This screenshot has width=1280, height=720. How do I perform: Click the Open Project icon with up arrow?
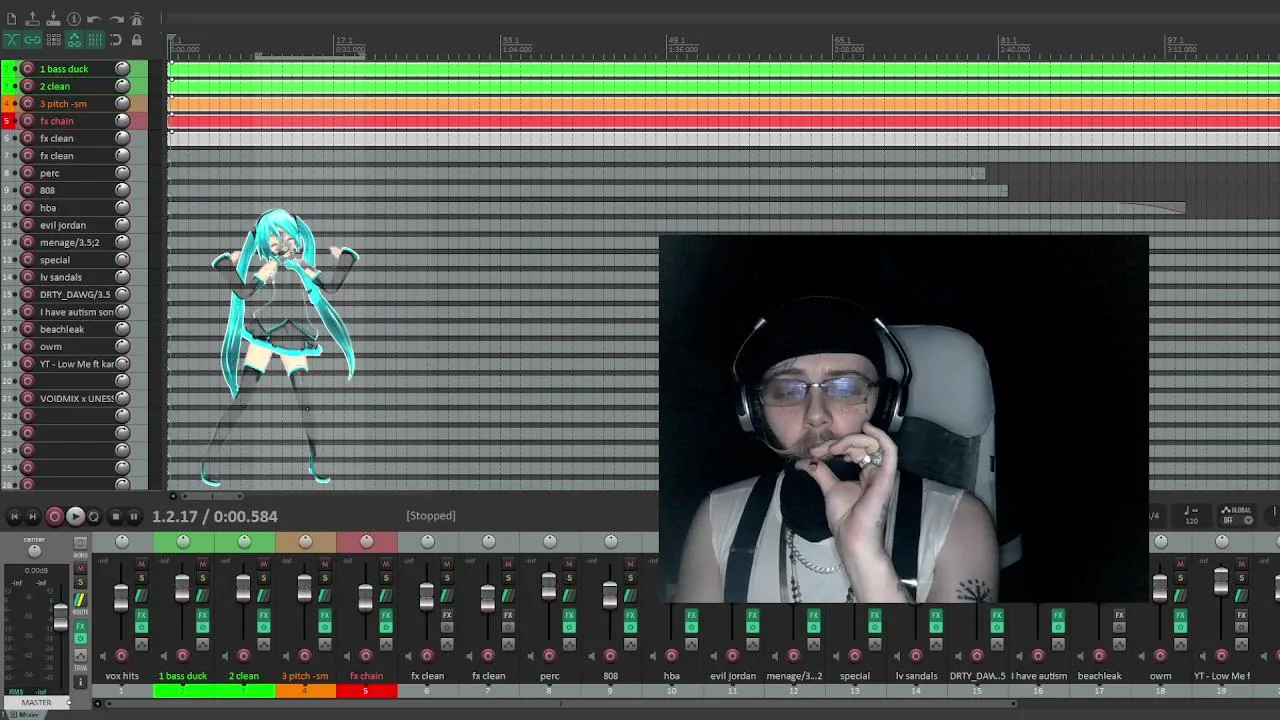click(x=32, y=19)
